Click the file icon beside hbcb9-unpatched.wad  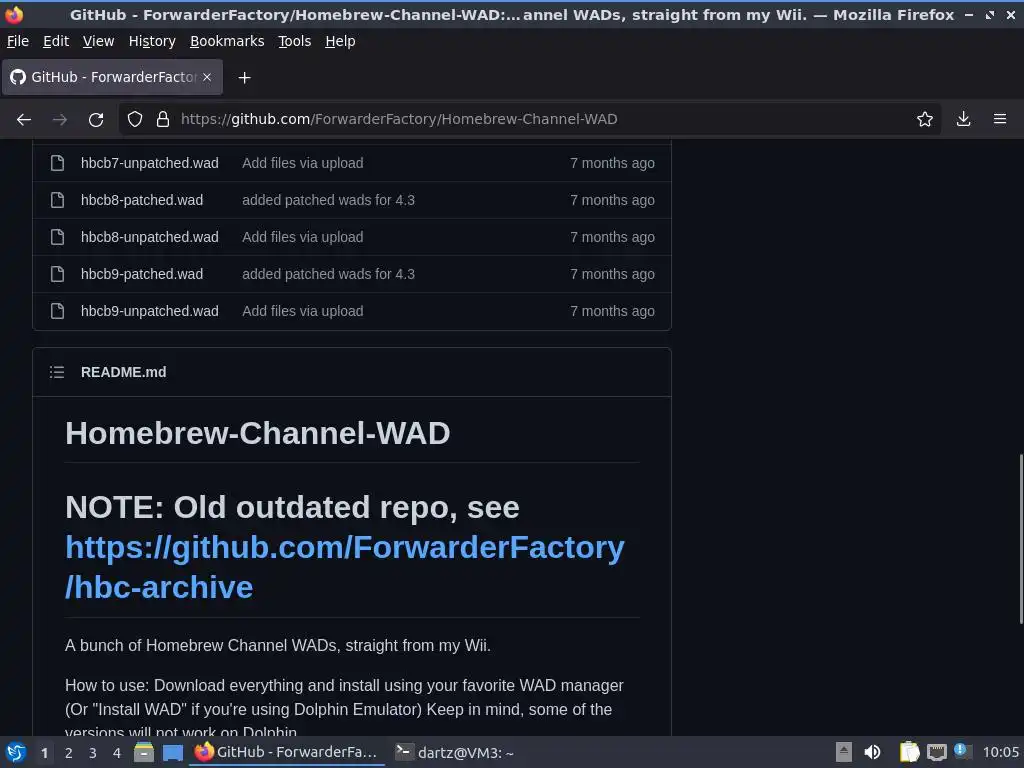coord(57,311)
